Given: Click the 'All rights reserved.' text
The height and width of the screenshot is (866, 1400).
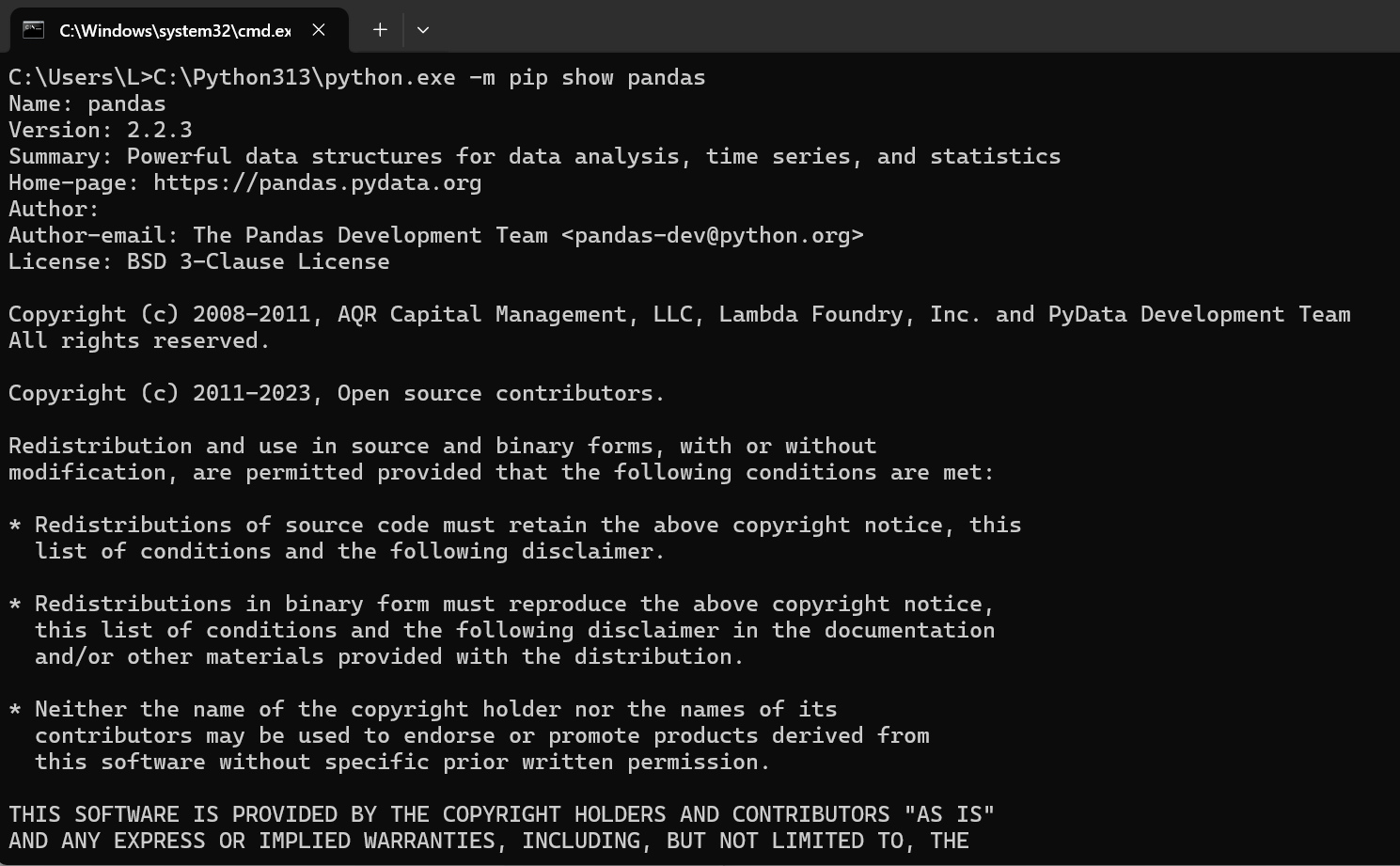Looking at the screenshot, I should click(139, 340).
